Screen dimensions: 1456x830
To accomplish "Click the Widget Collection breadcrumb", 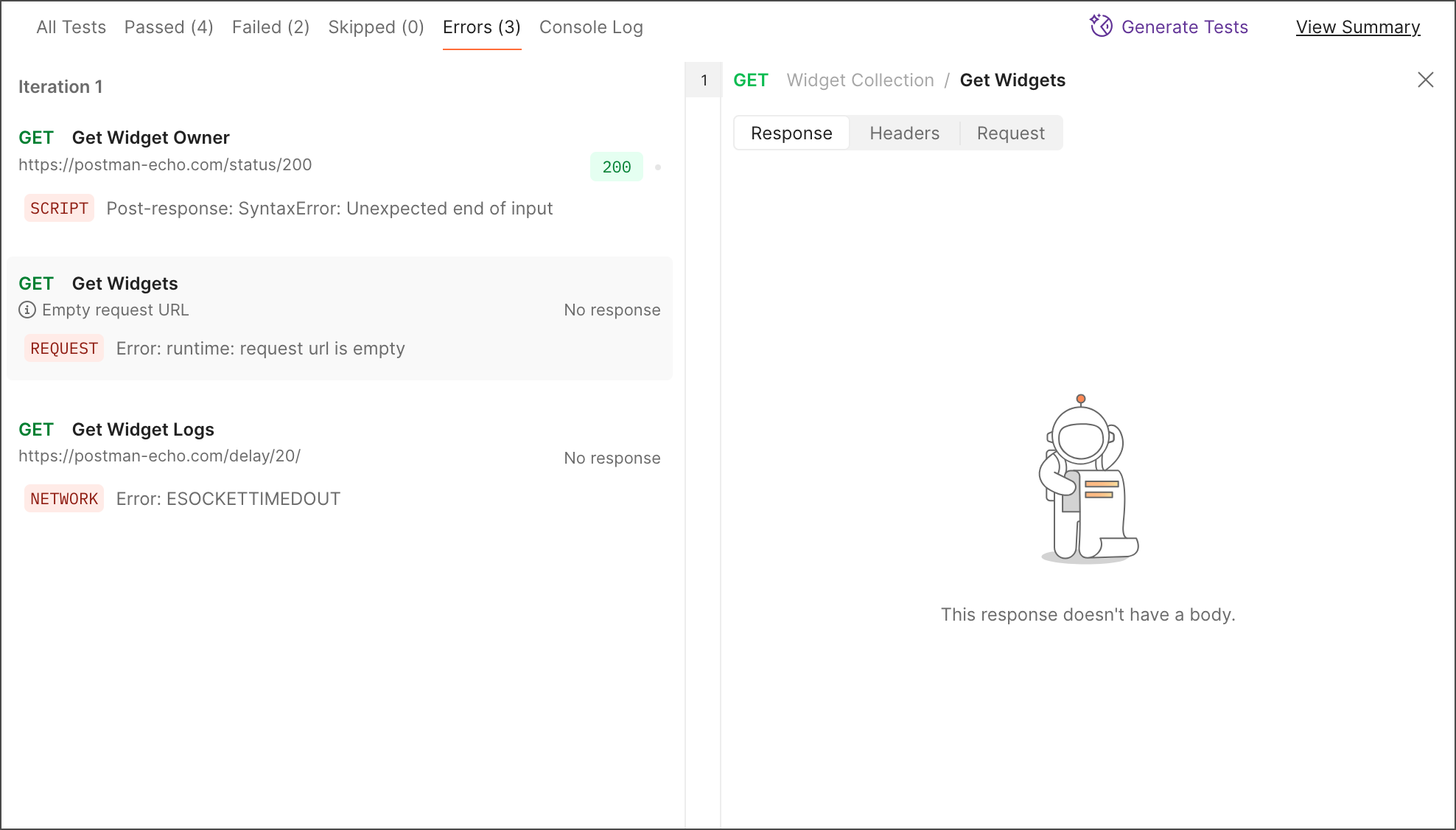I will pos(860,80).
